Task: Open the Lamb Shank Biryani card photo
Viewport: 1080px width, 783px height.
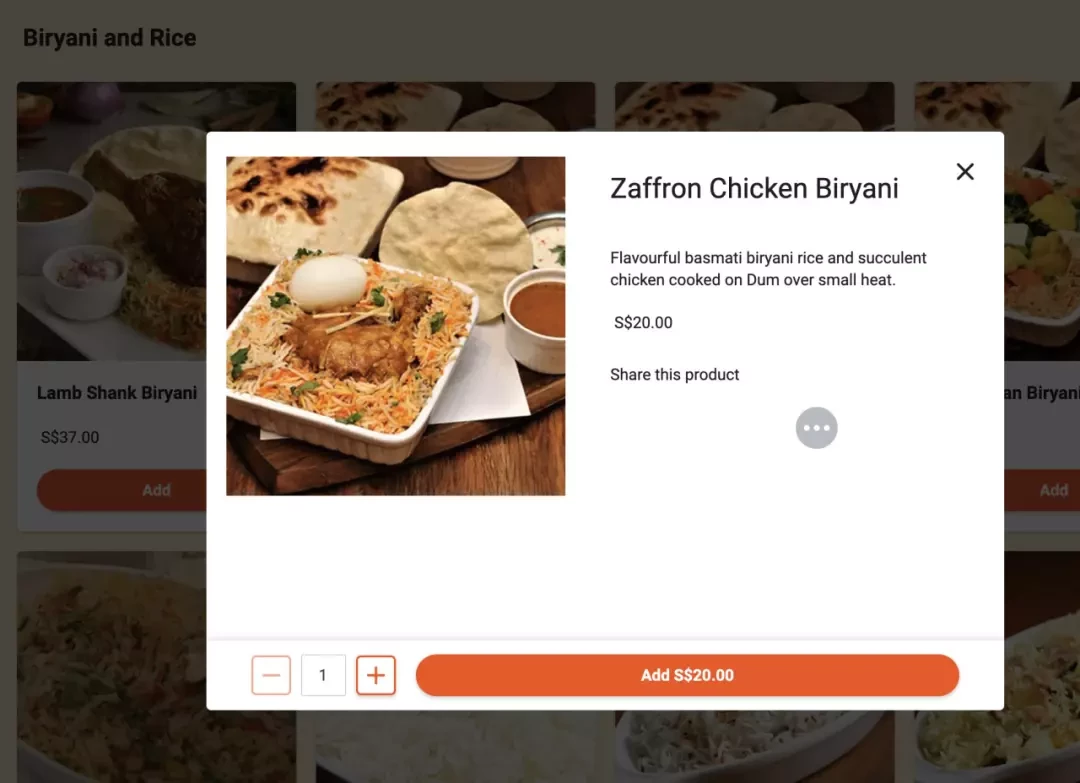Action: click(112, 221)
